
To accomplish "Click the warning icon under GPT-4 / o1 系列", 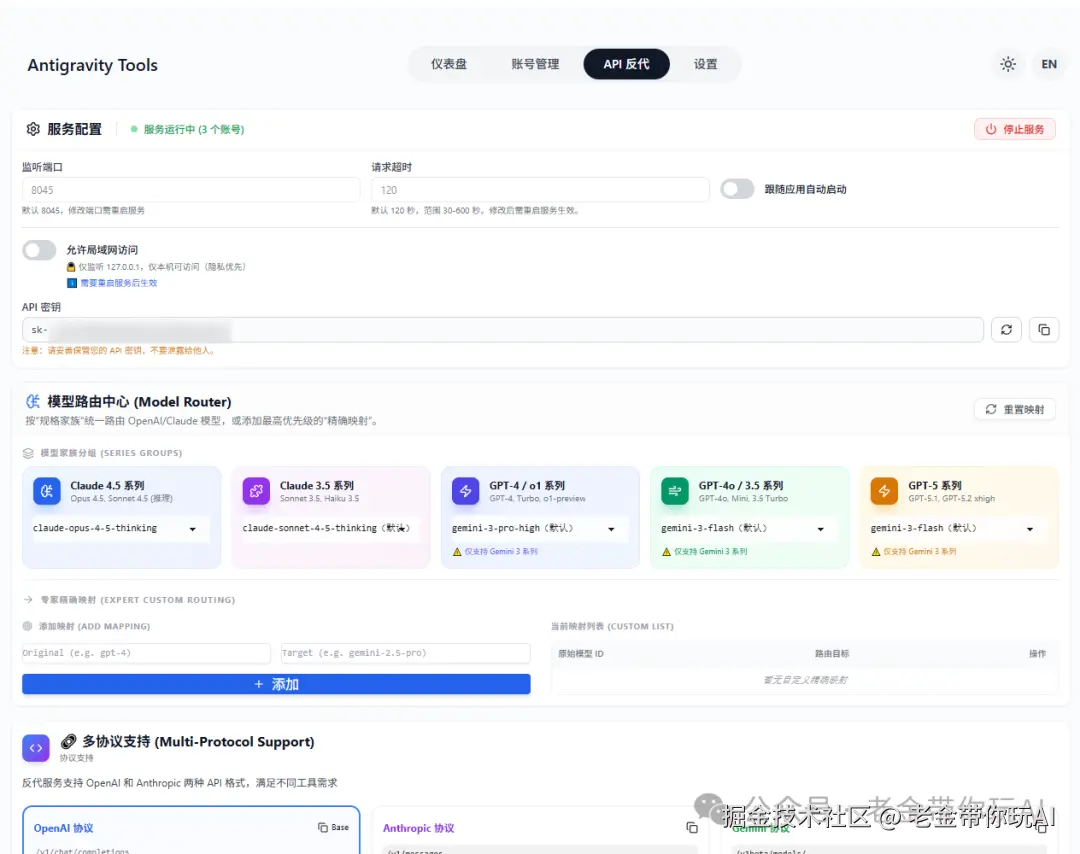I will click(x=457, y=552).
